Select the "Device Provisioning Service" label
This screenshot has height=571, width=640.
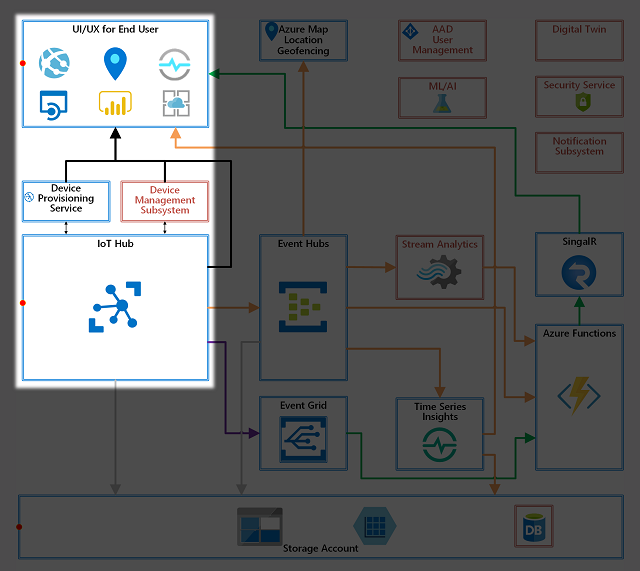click(x=66, y=198)
